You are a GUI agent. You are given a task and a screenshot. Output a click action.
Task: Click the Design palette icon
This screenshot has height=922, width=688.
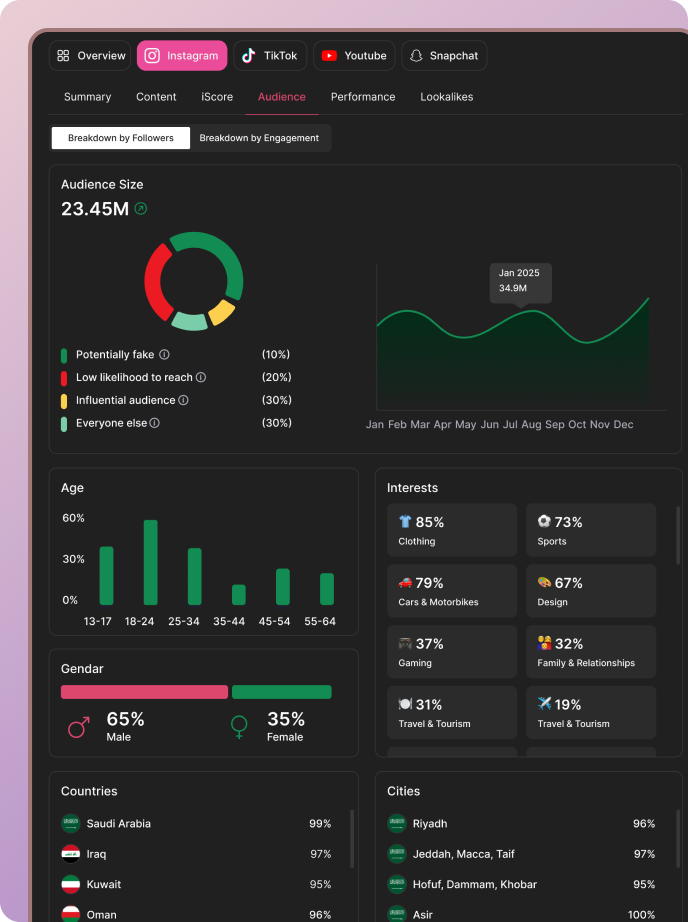click(x=544, y=582)
